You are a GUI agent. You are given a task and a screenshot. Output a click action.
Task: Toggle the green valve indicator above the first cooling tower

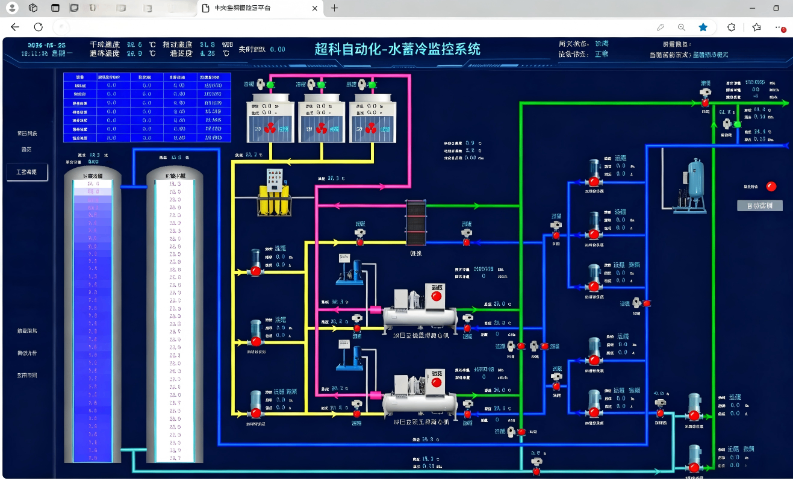(x=271, y=84)
